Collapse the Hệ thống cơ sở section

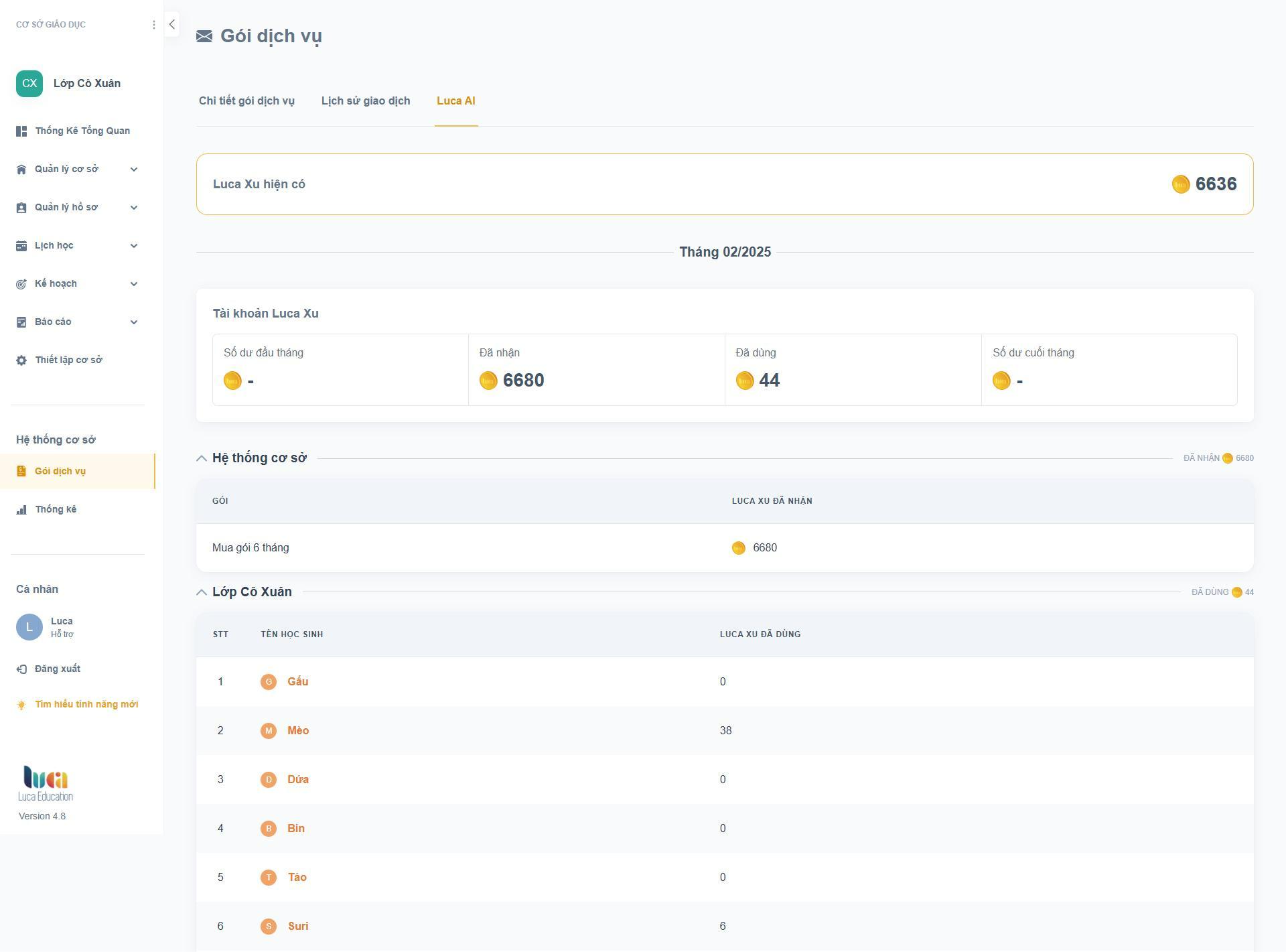(x=201, y=458)
